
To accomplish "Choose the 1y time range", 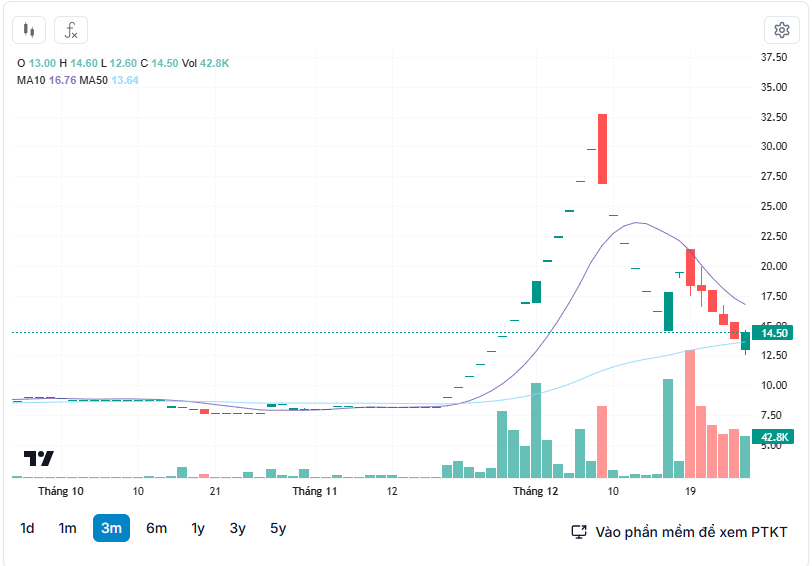I will [198, 528].
